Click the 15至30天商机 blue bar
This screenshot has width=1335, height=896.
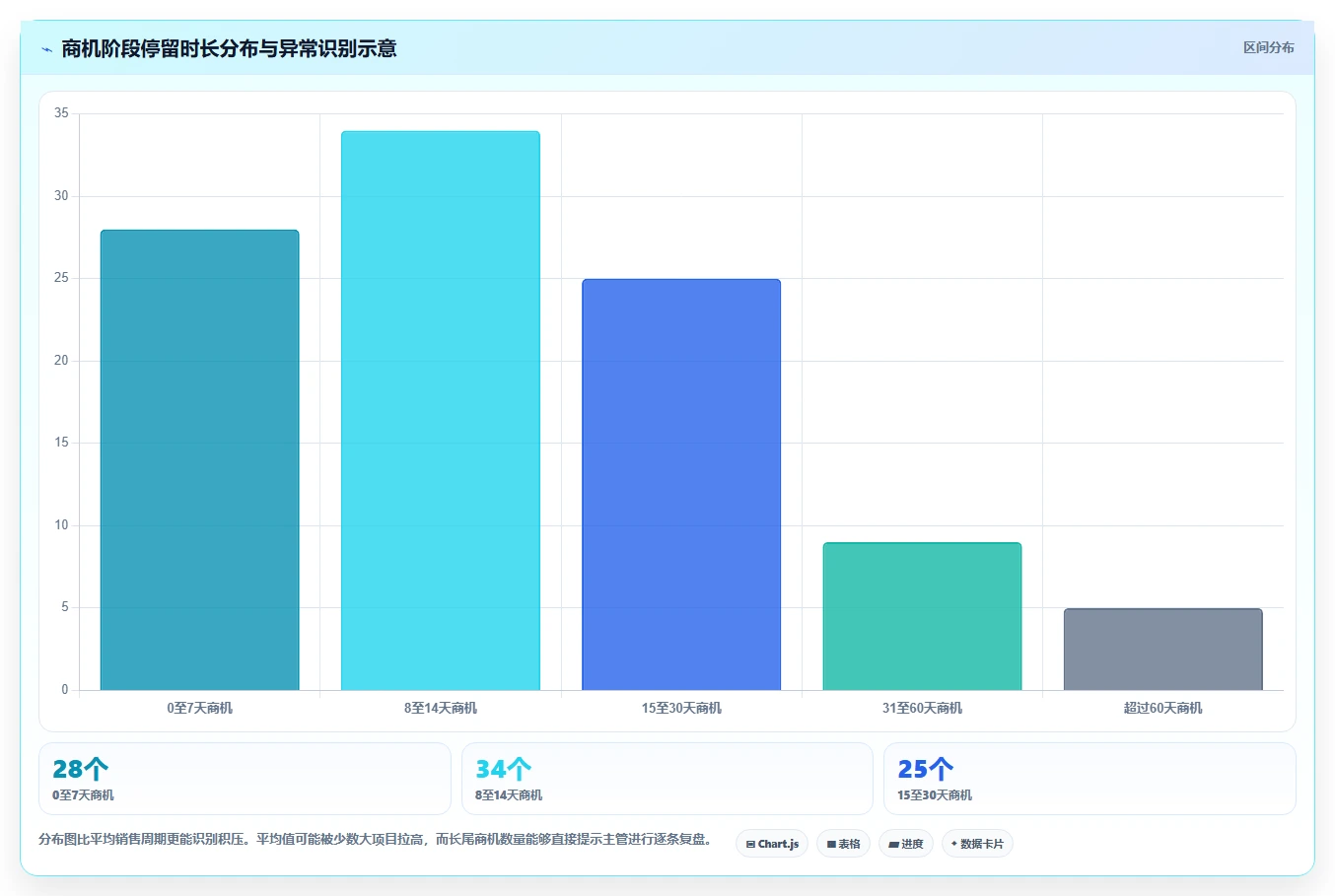681,484
